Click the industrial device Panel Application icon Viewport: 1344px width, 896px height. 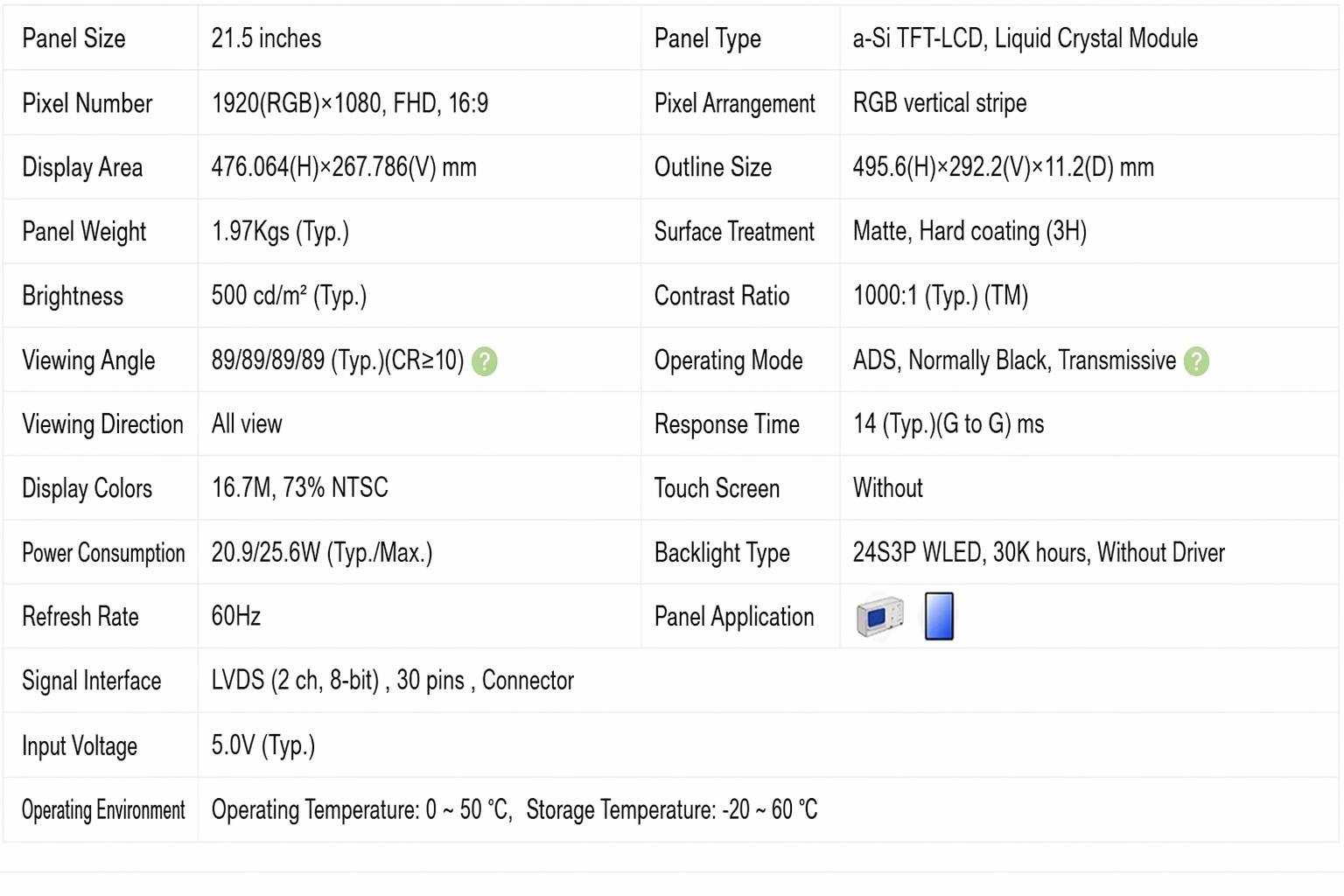[880, 617]
